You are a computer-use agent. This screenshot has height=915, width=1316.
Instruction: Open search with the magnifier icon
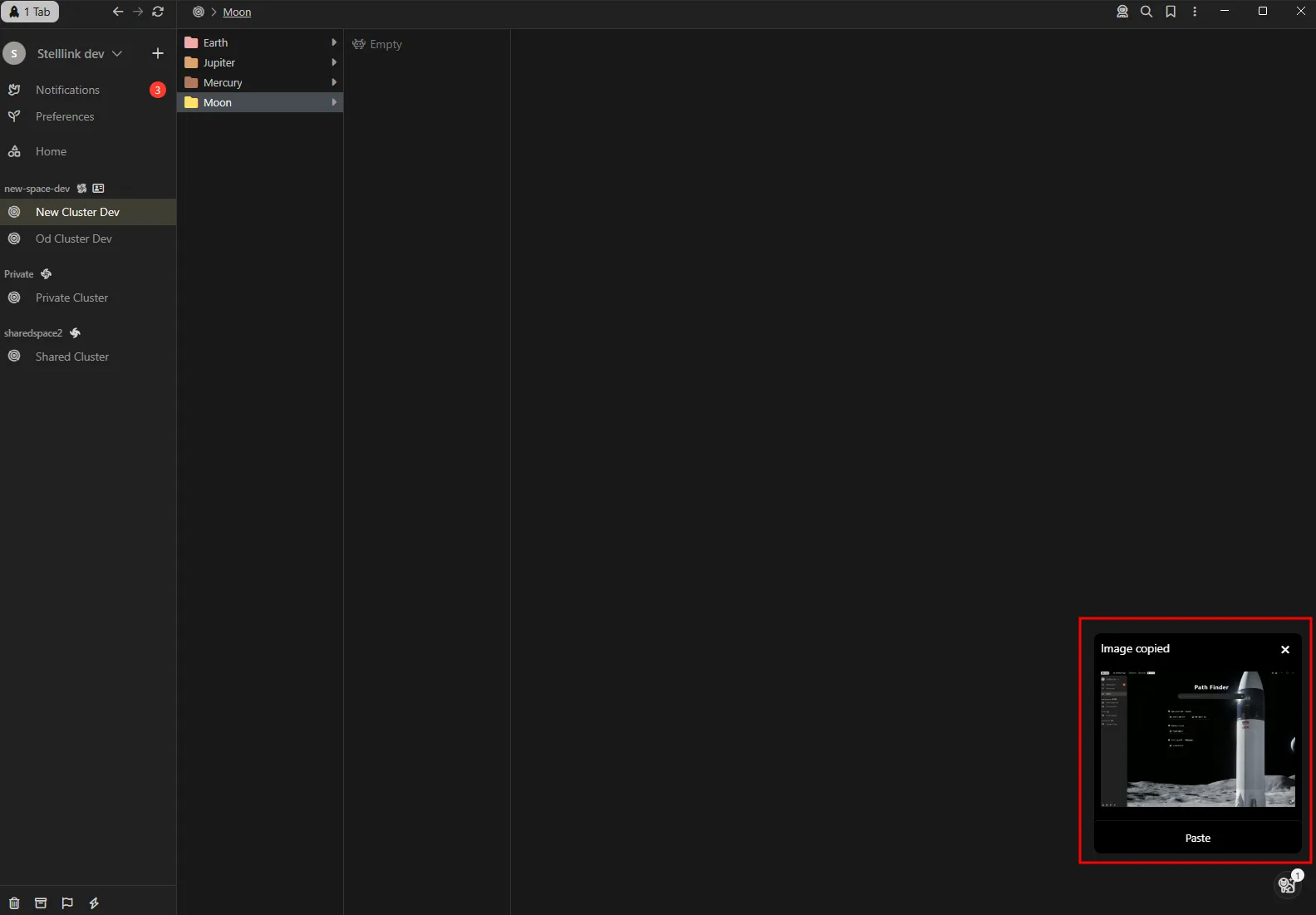[x=1147, y=12]
